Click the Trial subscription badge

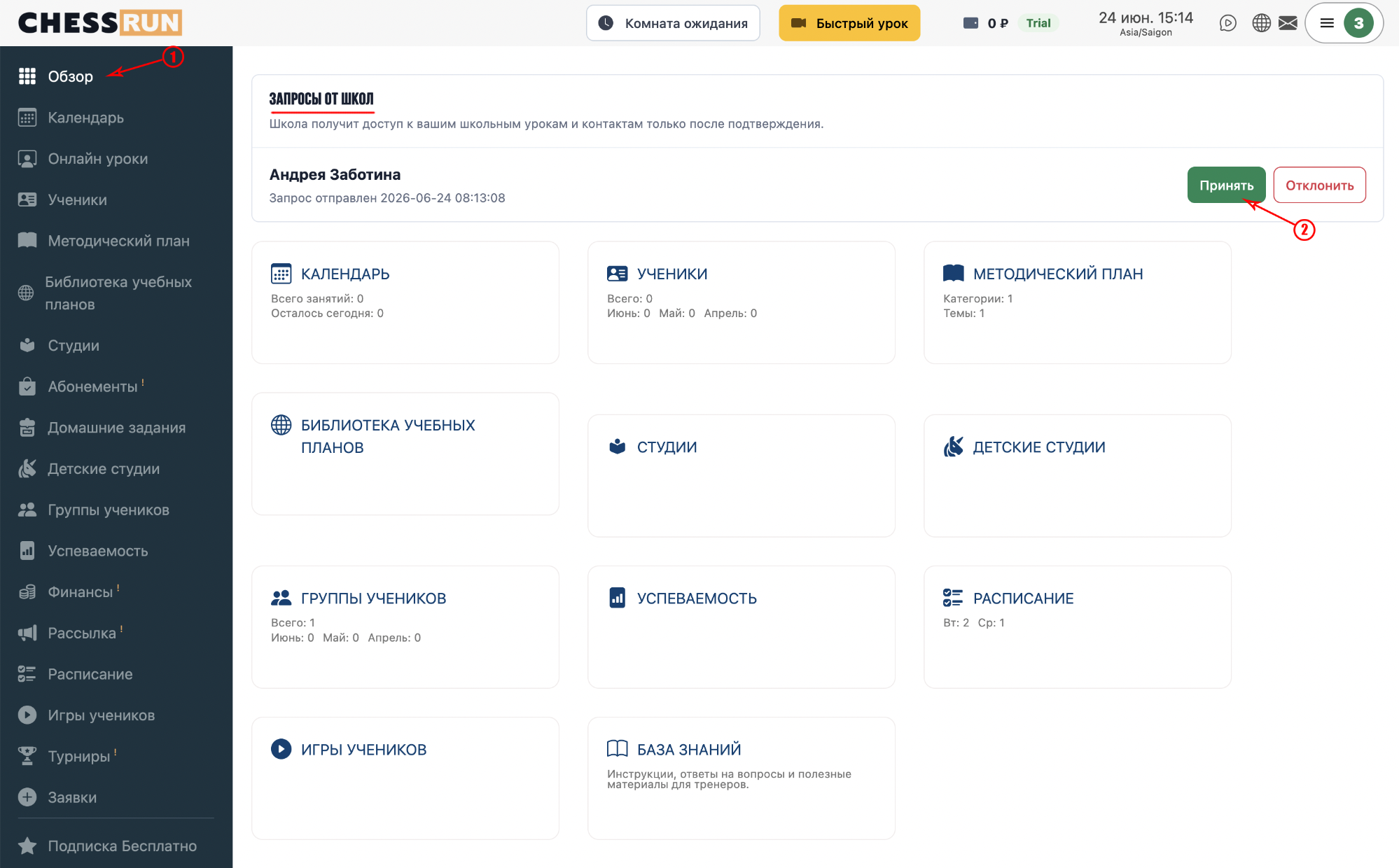1038,23
